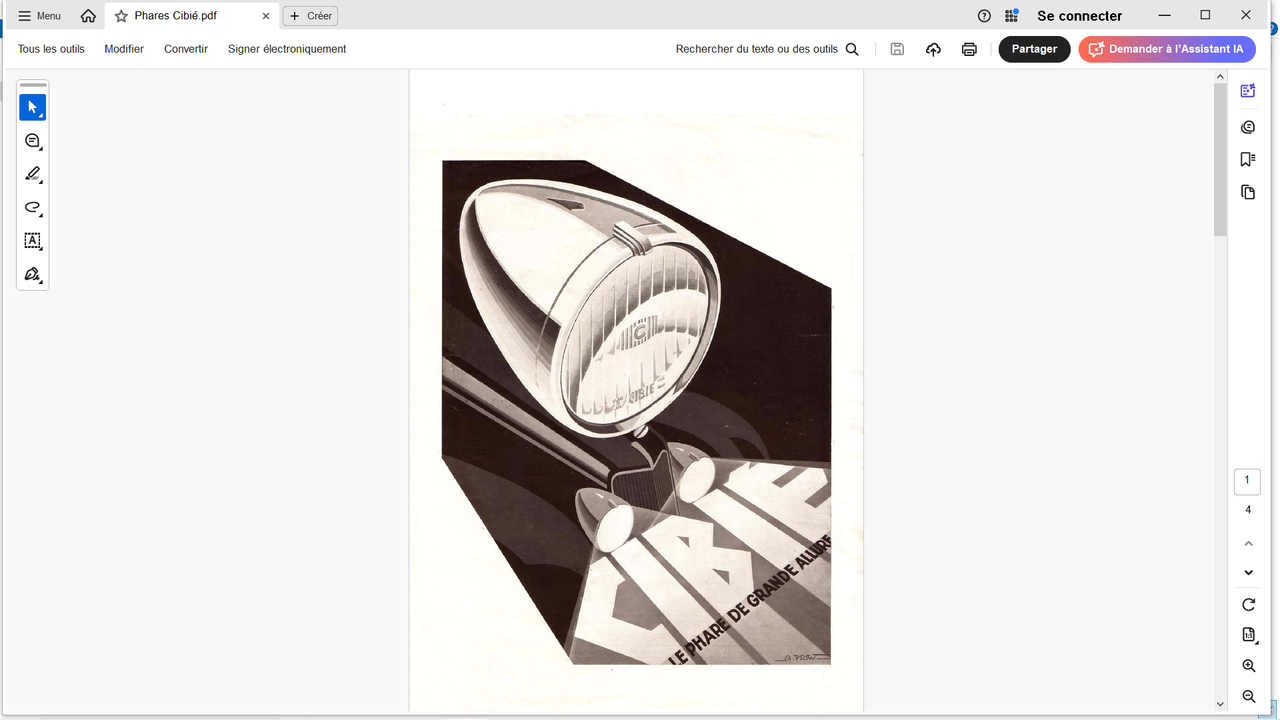
Task: Click the scrollbar down arrow
Action: click(x=1220, y=704)
